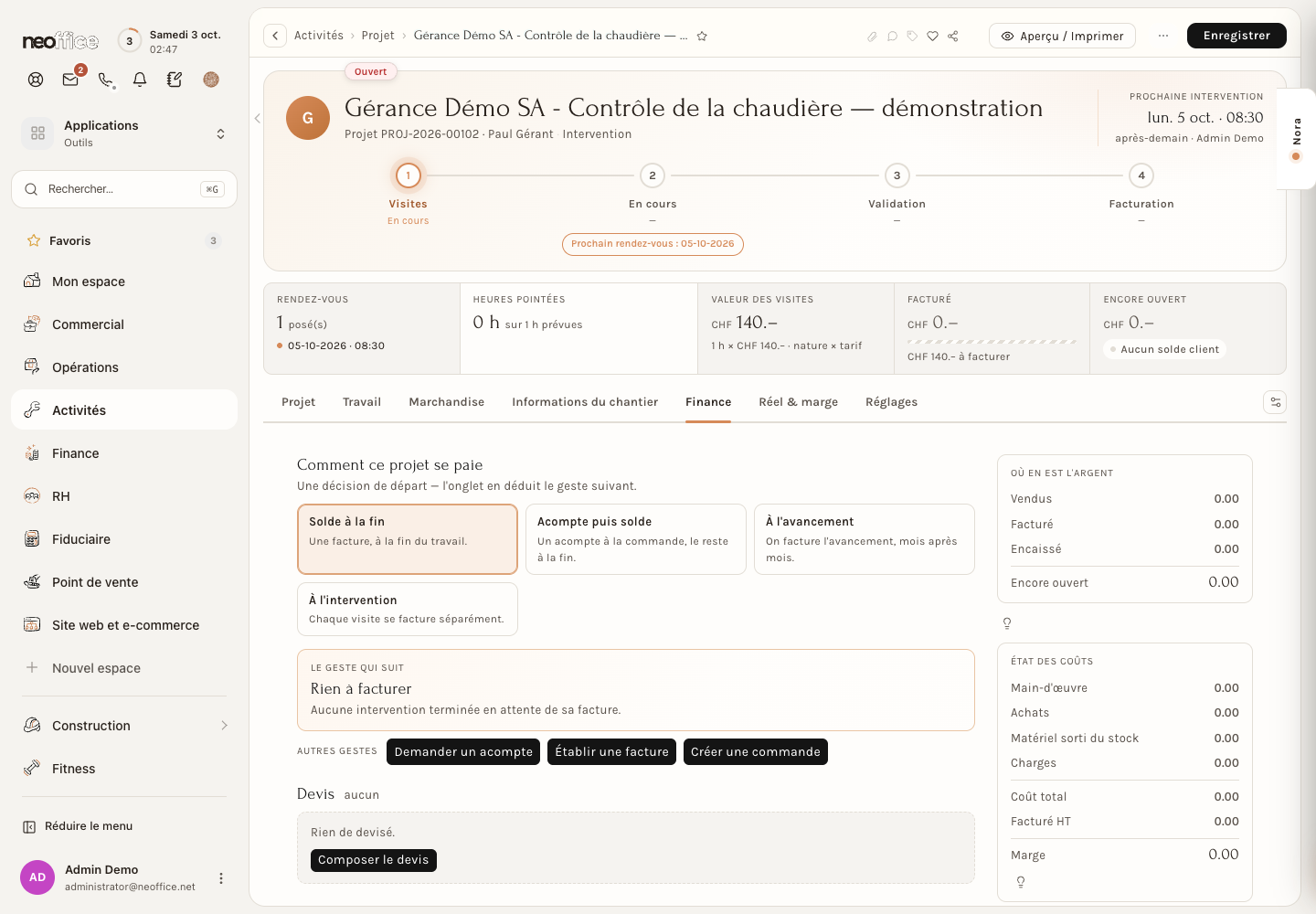This screenshot has height=914, width=1316.
Task: Click the Prochain rendez-vous 05-10-2026 pill
Action: click(x=653, y=244)
